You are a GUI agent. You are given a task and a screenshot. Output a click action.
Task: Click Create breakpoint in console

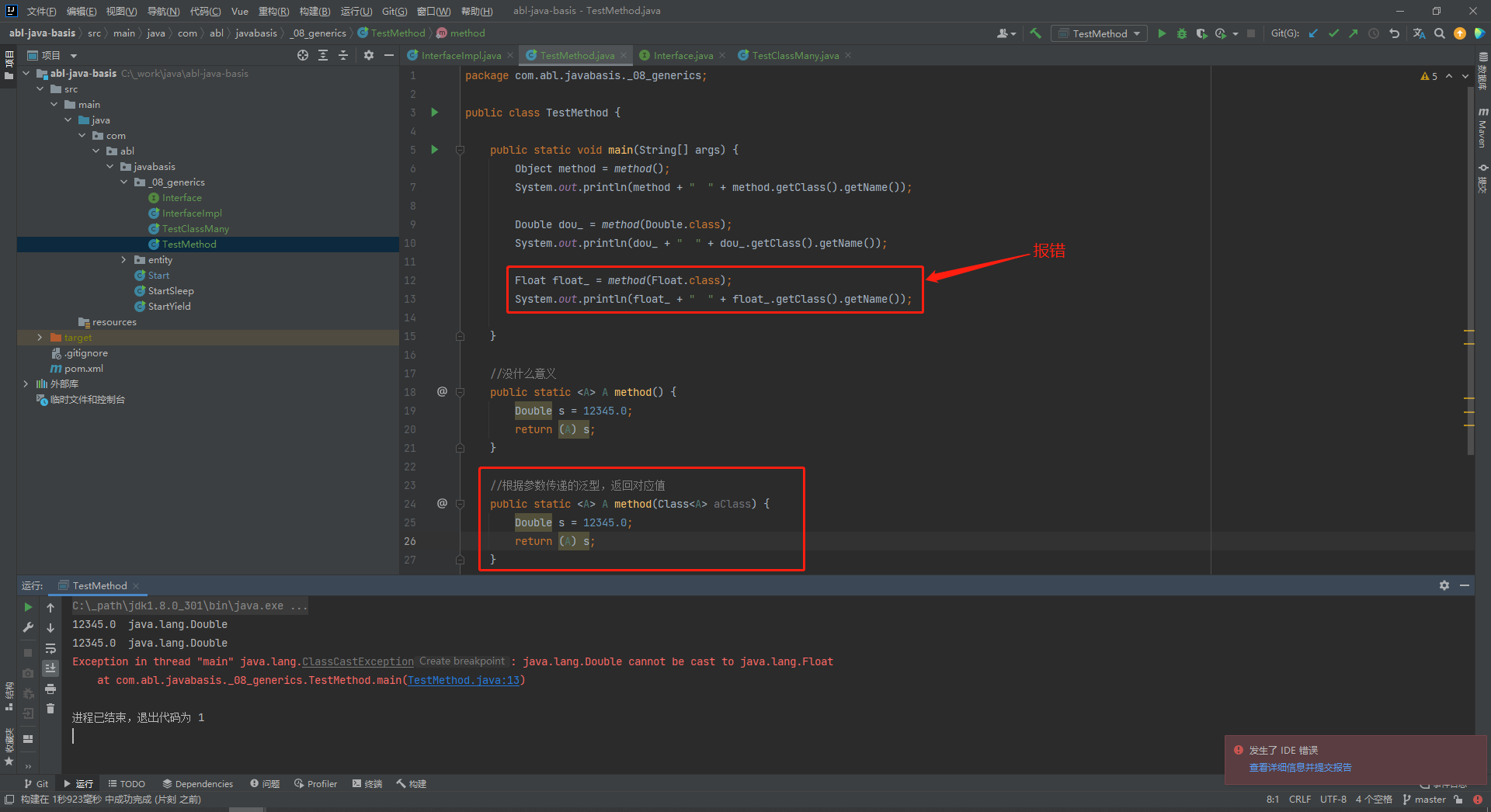(462, 661)
